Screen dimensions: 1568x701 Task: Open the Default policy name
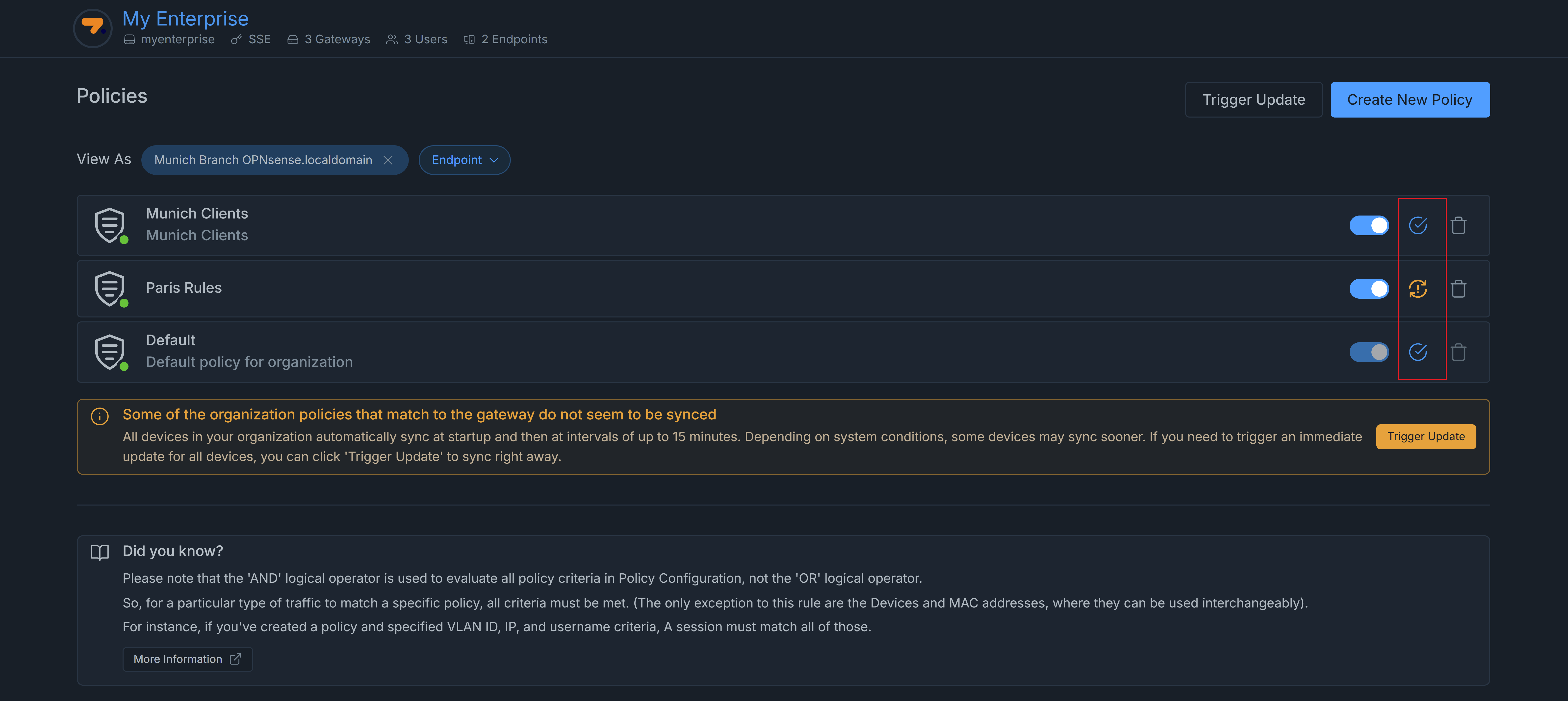pyautogui.click(x=170, y=340)
